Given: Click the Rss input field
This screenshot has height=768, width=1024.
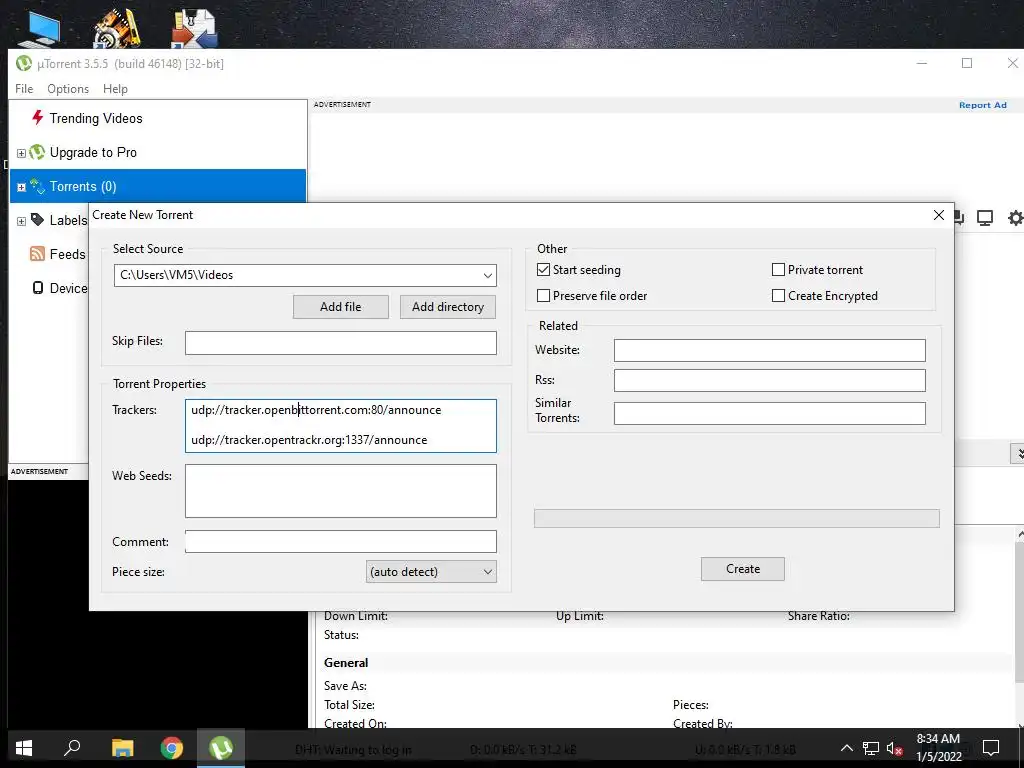Looking at the screenshot, I should [x=770, y=380].
